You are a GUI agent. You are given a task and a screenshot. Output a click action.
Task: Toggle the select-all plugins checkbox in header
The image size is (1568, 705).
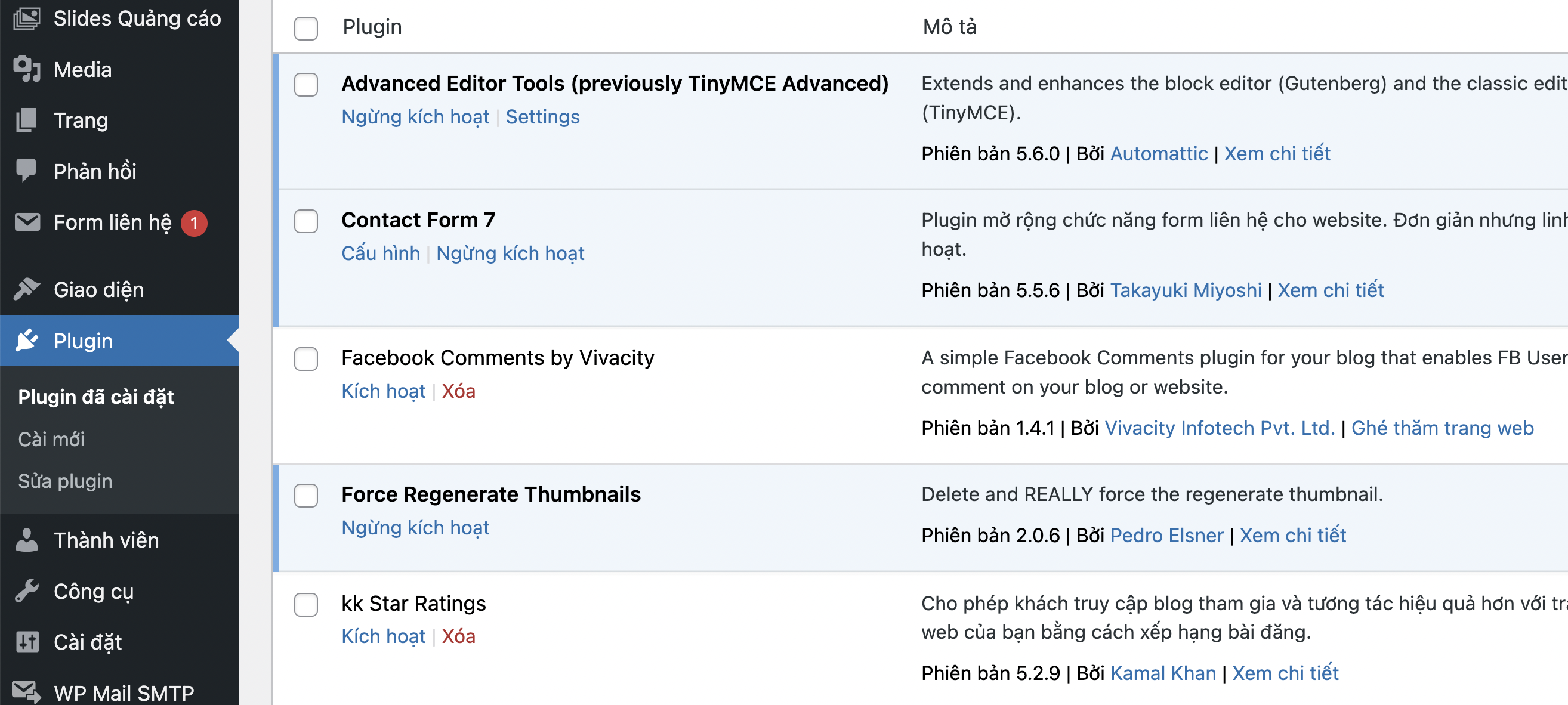click(x=305, y=28)
